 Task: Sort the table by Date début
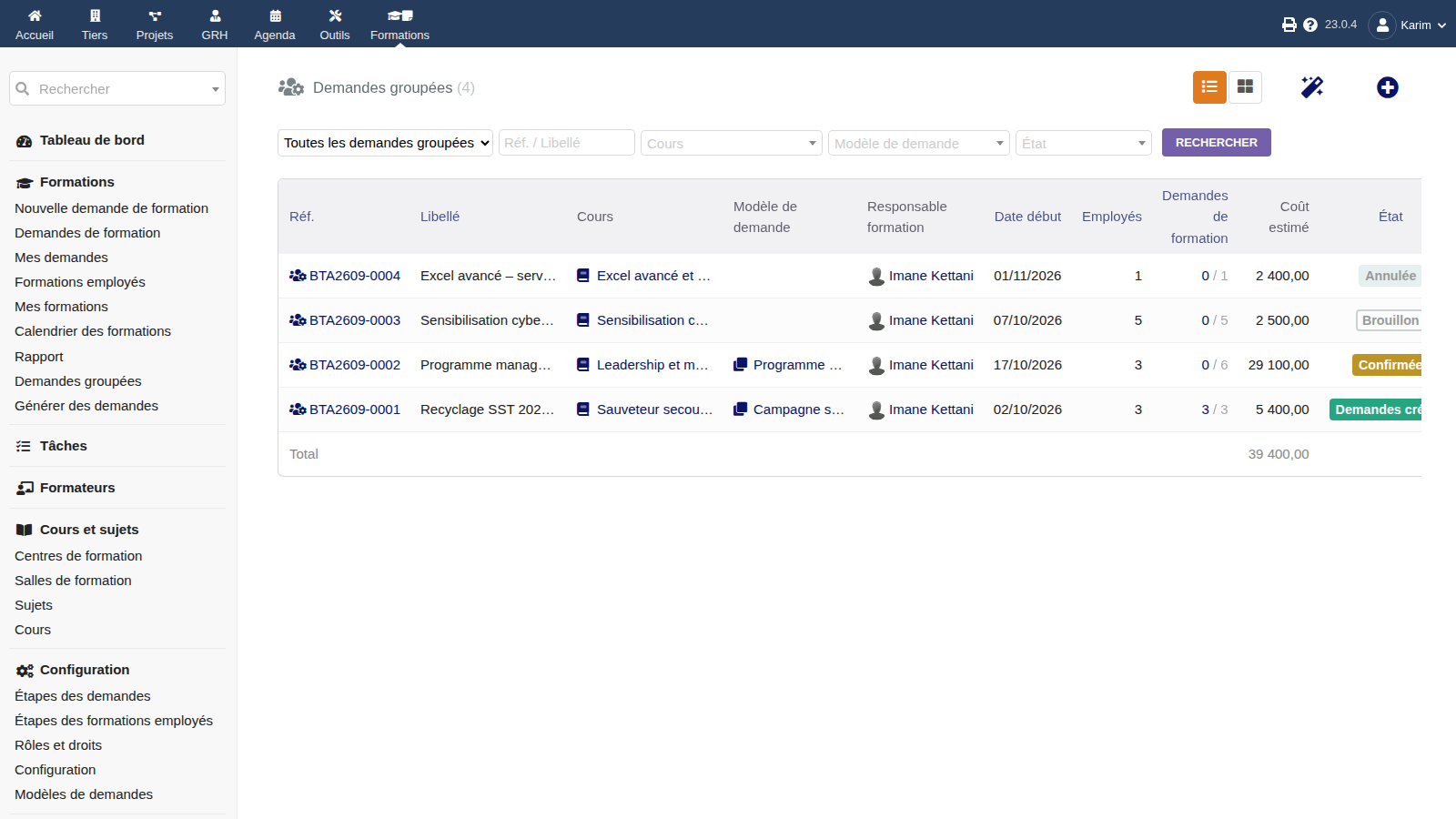tap(1027, 217)
